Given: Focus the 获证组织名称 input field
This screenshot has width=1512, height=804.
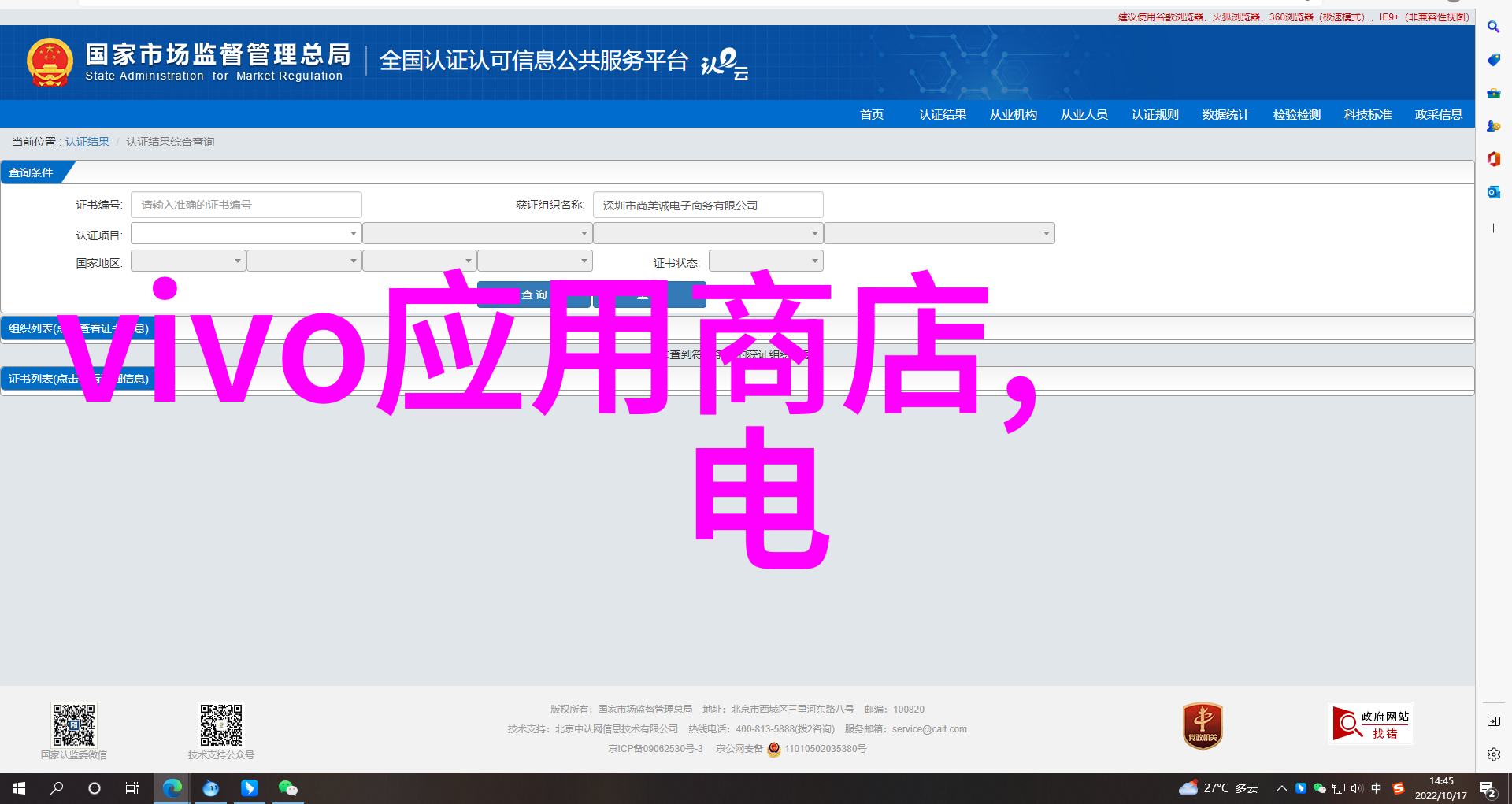Looking at the screenshot, I should tap(708, 205).
